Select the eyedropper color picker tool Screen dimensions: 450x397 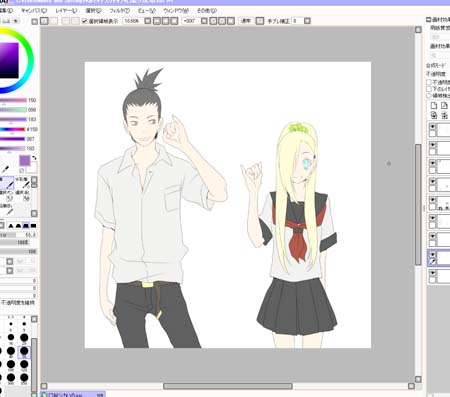click(5, 169)
